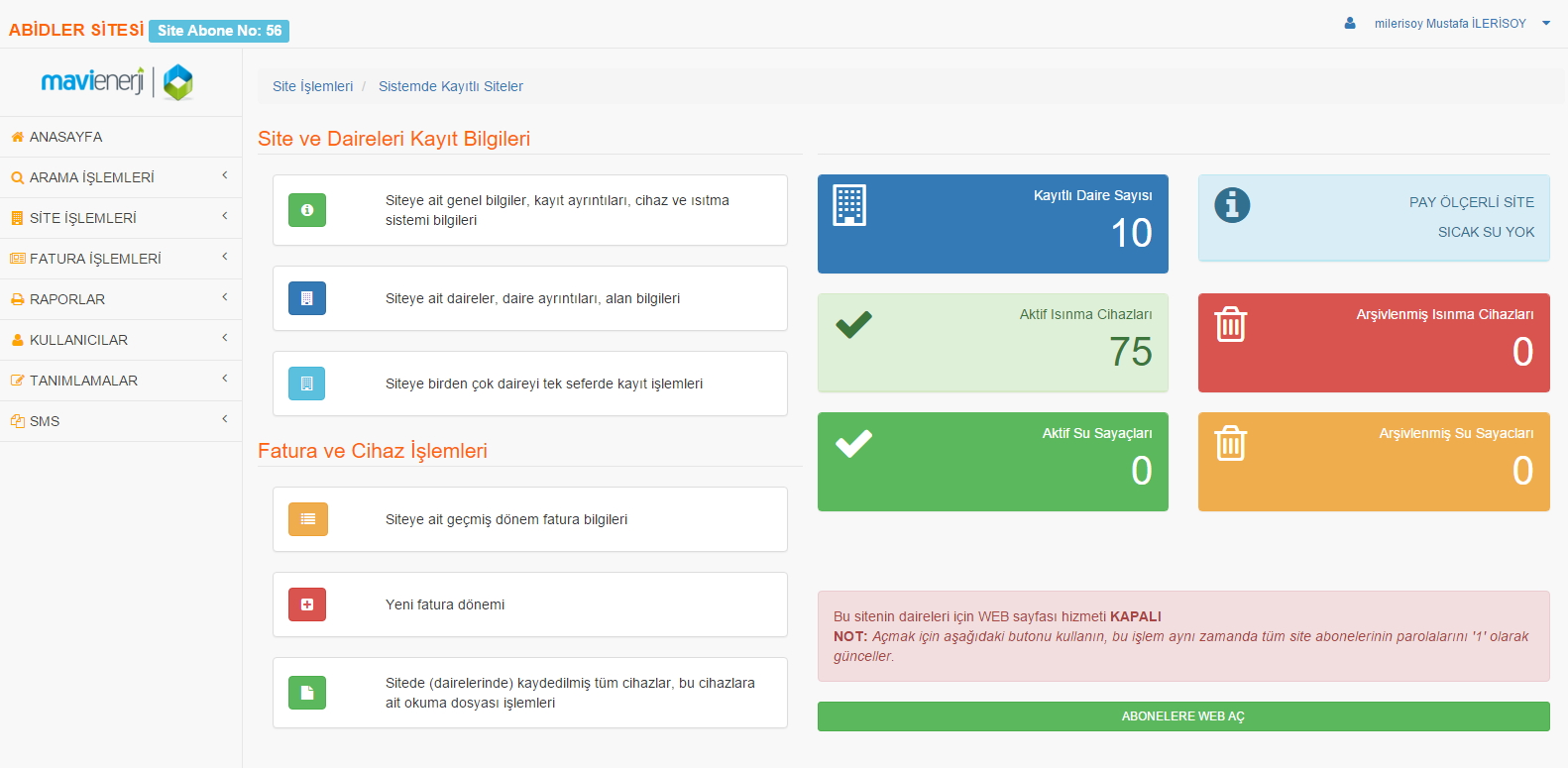The width and height of the screenshot is (1568, 768).
Task: Click the trash icon in Arşivlenmiş Isınma Cihazları card
Action: click(x=1231, y=324)
